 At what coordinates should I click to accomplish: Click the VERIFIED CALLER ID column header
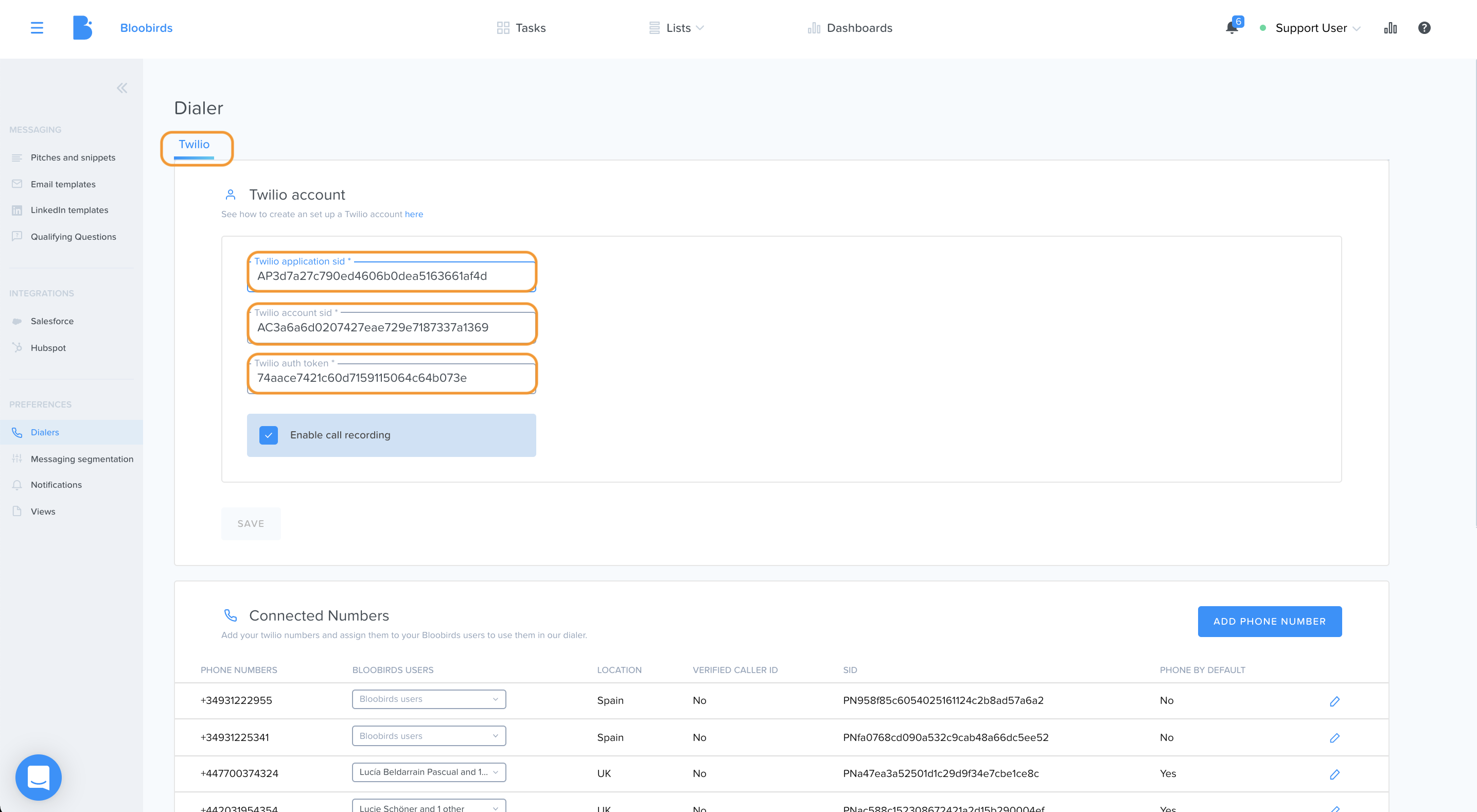click(x=735, y=670)
